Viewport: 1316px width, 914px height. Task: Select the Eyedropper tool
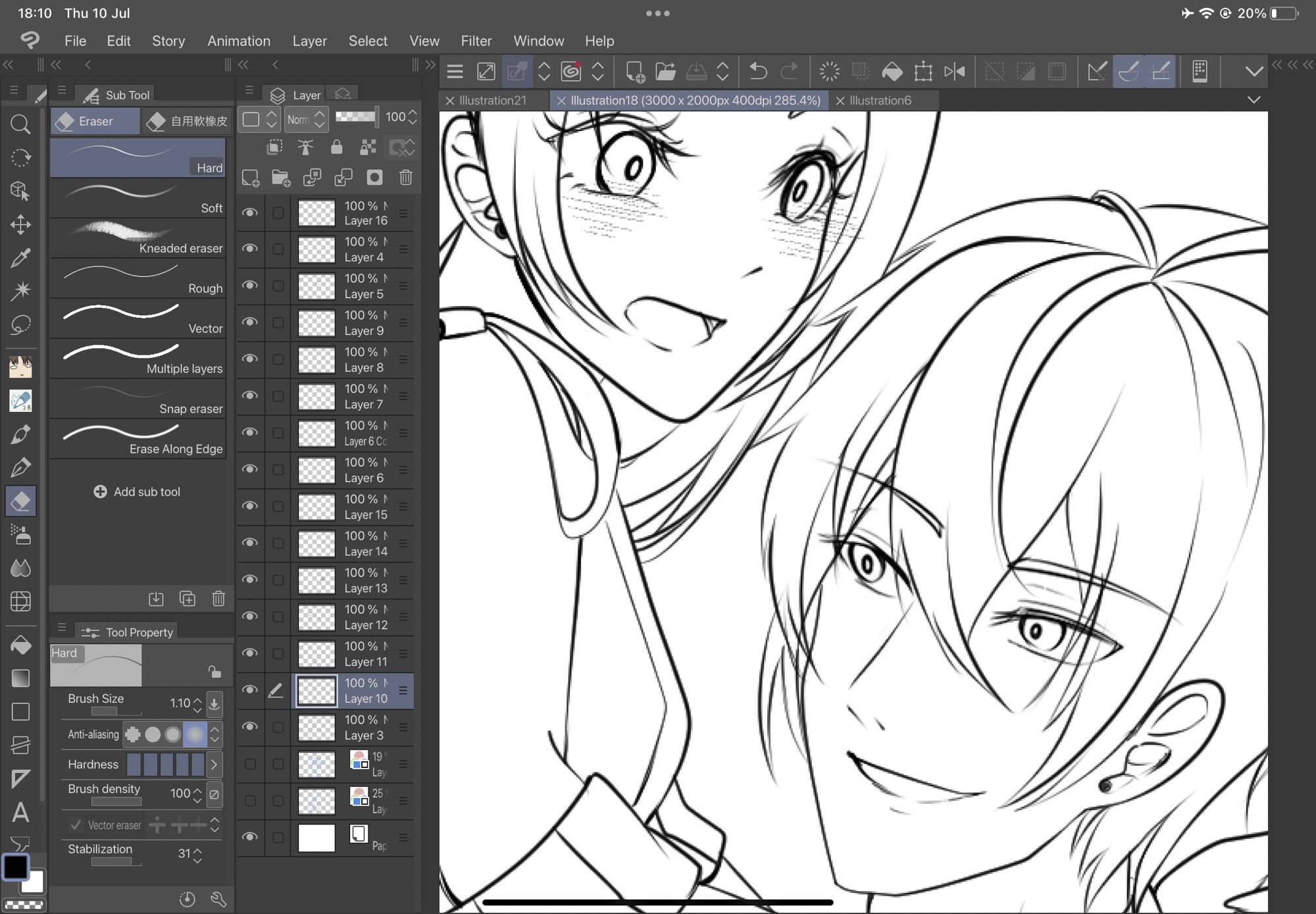(20, 258)
